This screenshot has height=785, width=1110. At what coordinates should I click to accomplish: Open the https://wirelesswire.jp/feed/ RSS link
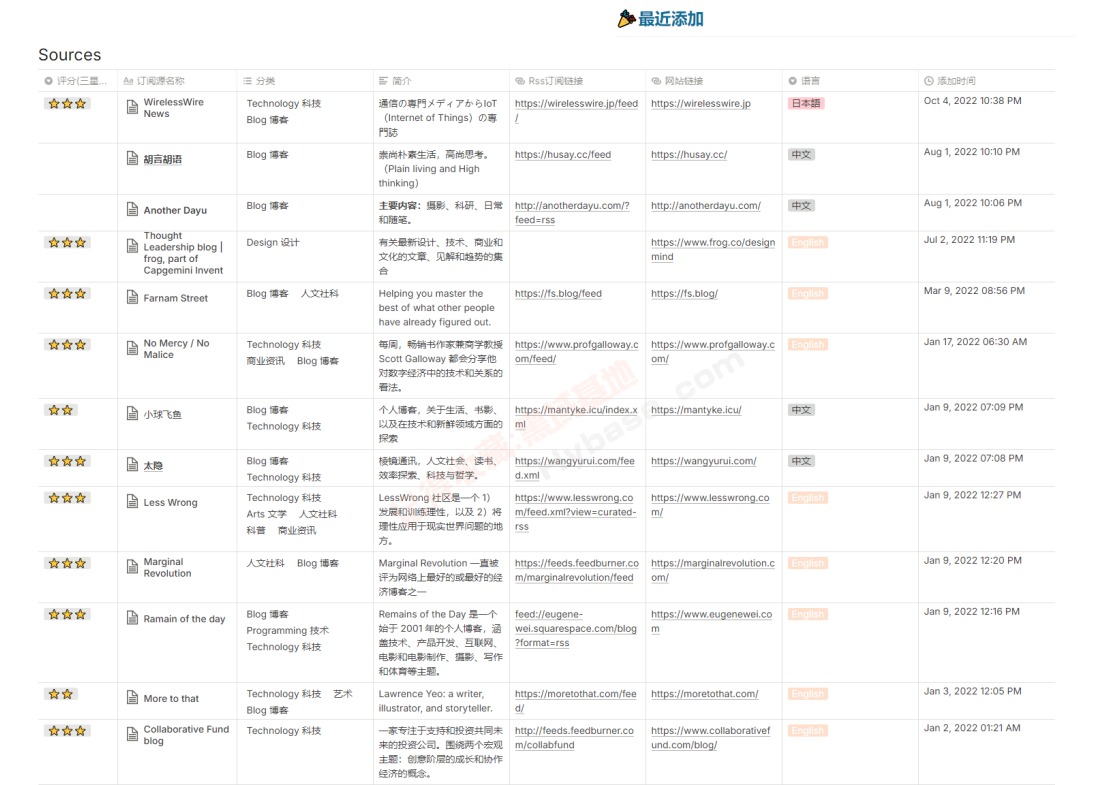576,110
